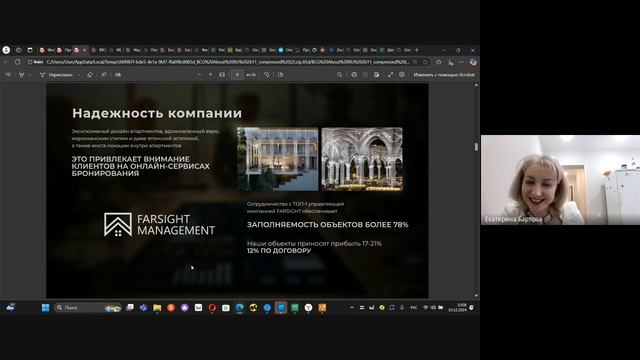Screen dimensions: 640x360
Task: Open the Windows Start menu
Action: 45,307
